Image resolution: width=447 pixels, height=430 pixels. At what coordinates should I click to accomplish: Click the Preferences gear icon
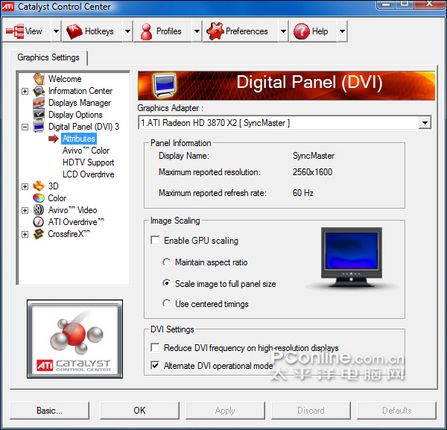[215, 31]
